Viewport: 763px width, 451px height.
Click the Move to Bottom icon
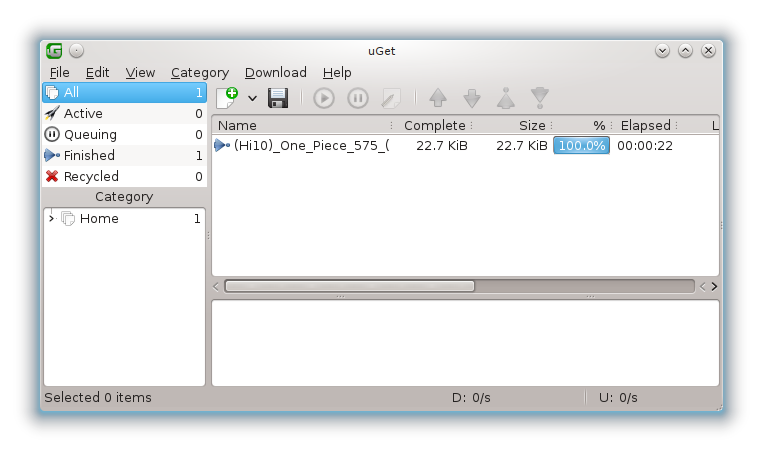pos(540,98)
